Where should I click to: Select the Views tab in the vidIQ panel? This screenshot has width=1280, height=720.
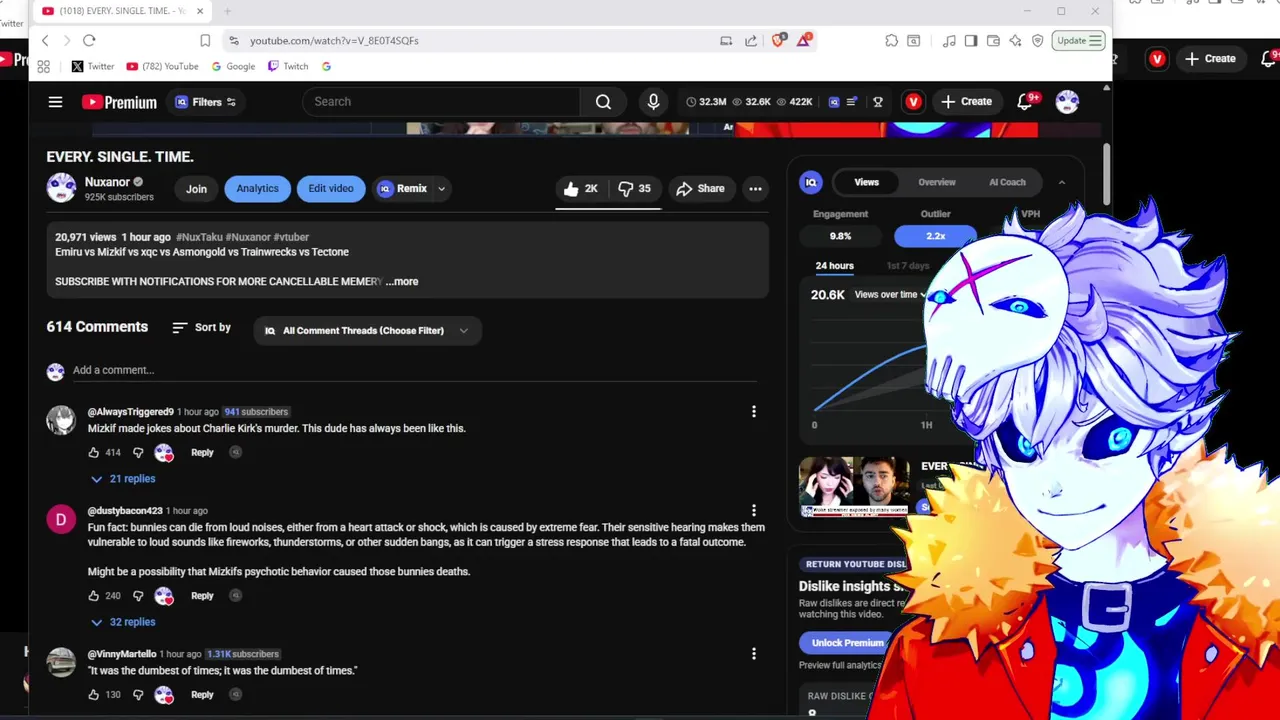pyautogui.click(x=866, y=182)
